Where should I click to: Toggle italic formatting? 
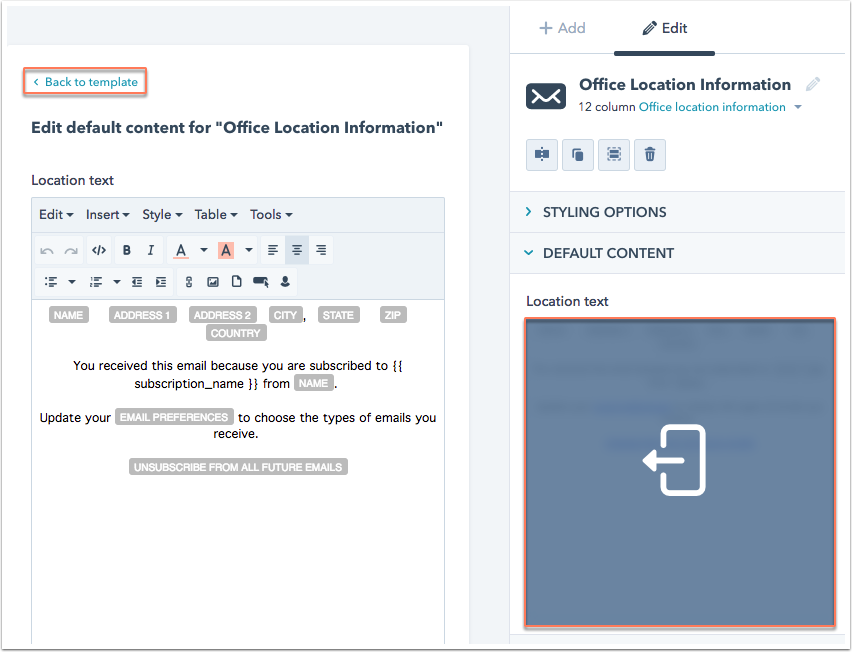pos(151,250)
